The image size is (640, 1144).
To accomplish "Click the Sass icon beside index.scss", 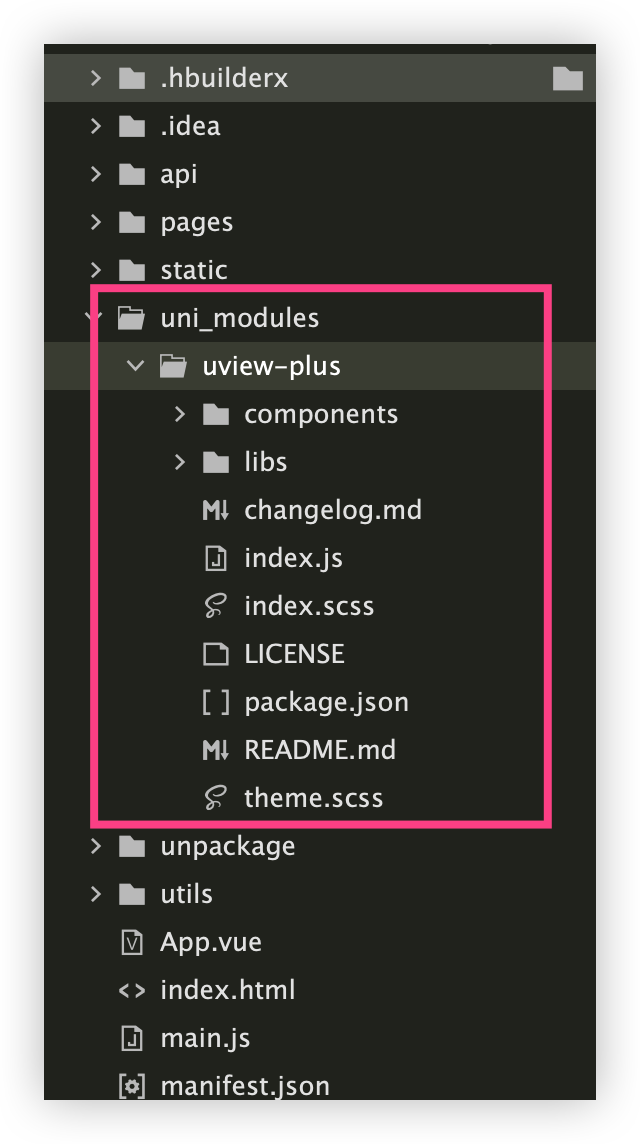I will point(216,606).
